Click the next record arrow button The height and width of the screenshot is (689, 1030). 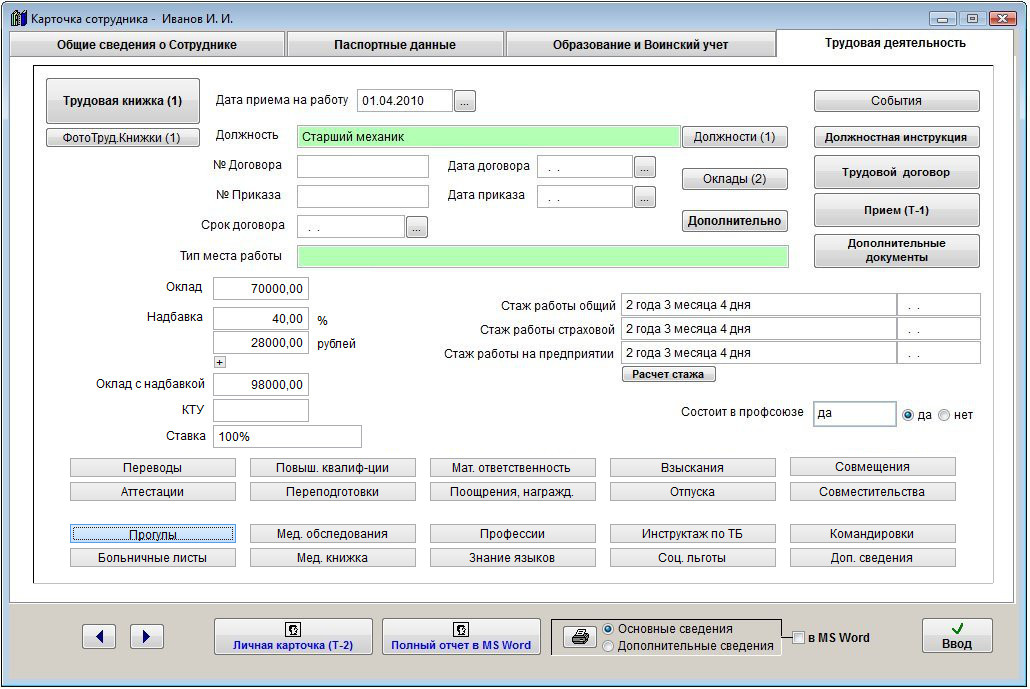pos(146,636)
